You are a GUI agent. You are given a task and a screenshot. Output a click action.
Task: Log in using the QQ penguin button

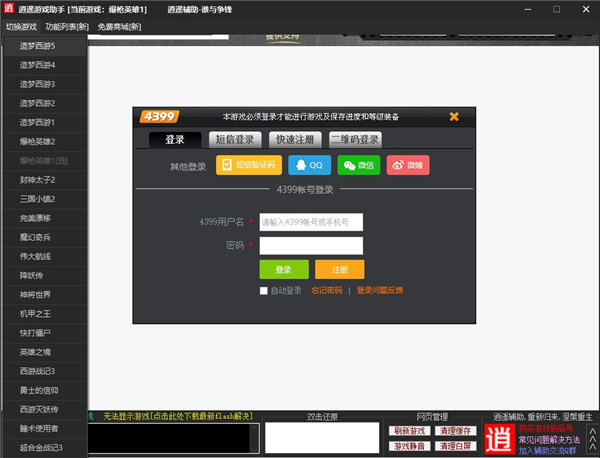tap(310, 165)
